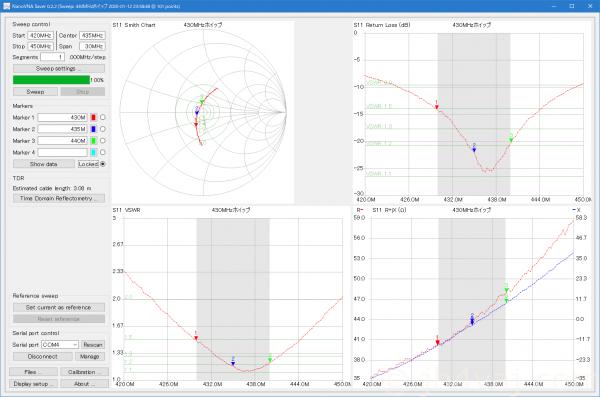Select the Marker 3 radio button
The width and height of the screenshot is (600, 397).
tap(103, 141)
